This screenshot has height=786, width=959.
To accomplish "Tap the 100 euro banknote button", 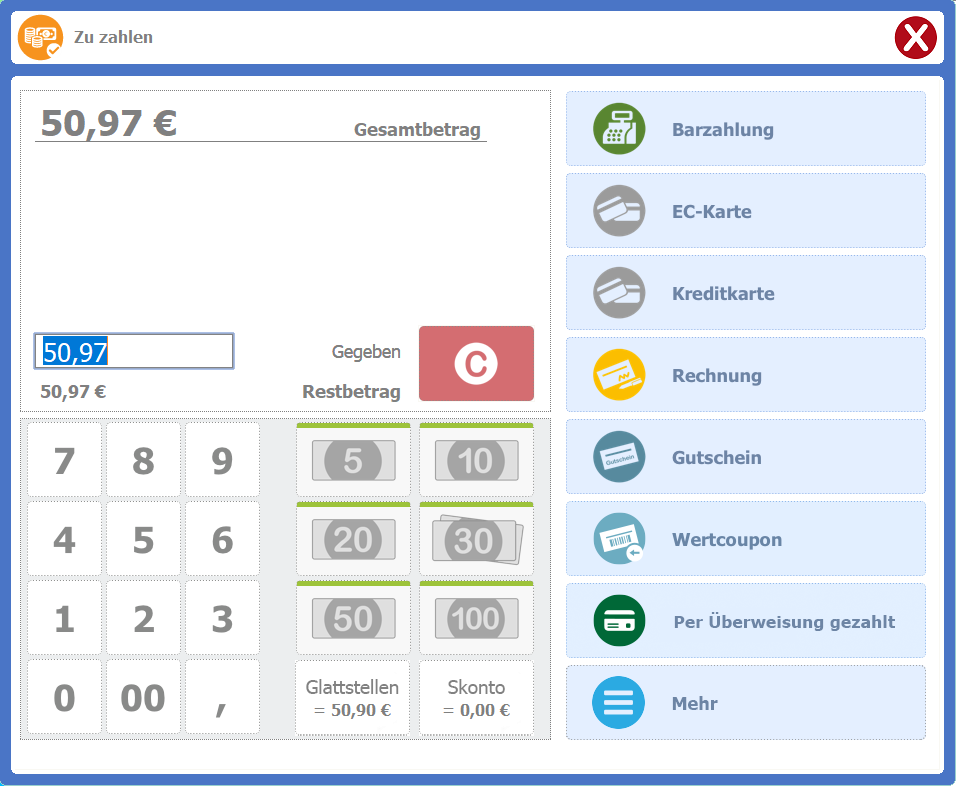I will (x=476, y=619).
